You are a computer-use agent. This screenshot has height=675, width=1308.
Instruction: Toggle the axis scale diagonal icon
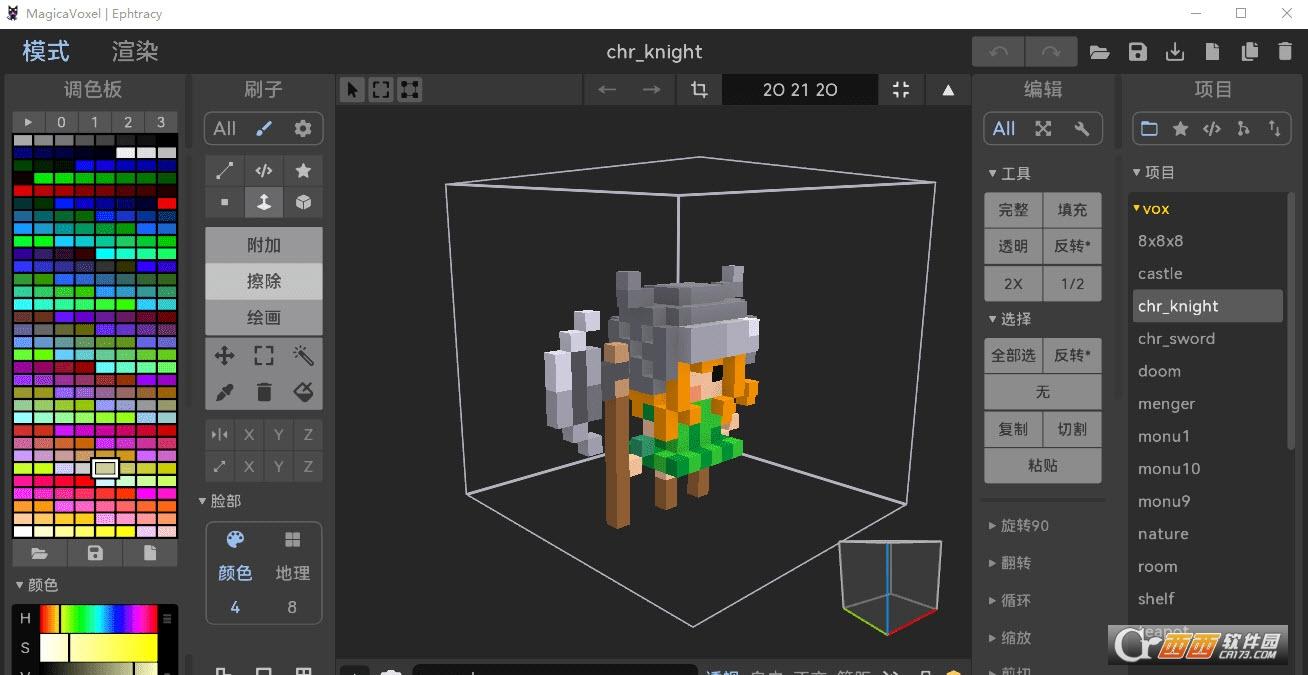click(220, 466)
